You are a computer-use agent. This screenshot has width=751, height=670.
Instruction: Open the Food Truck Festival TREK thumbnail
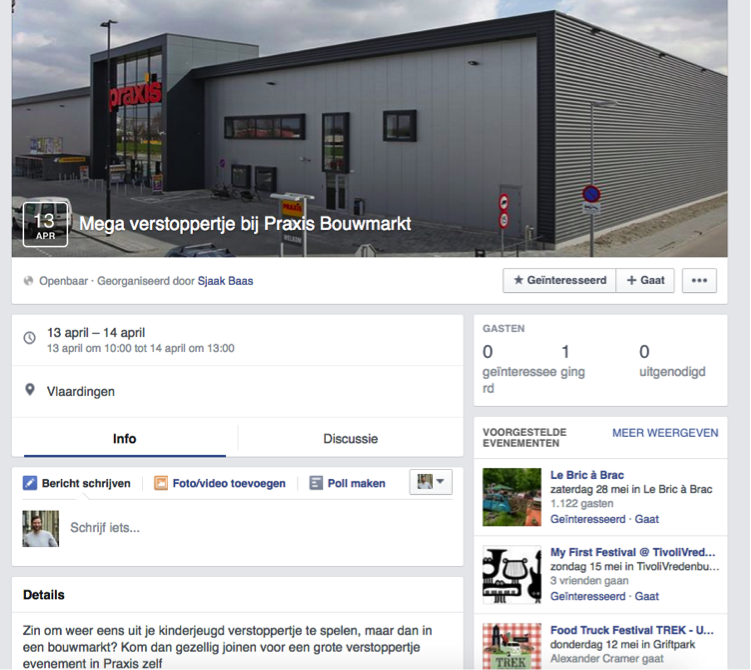(x=512, y=646)
